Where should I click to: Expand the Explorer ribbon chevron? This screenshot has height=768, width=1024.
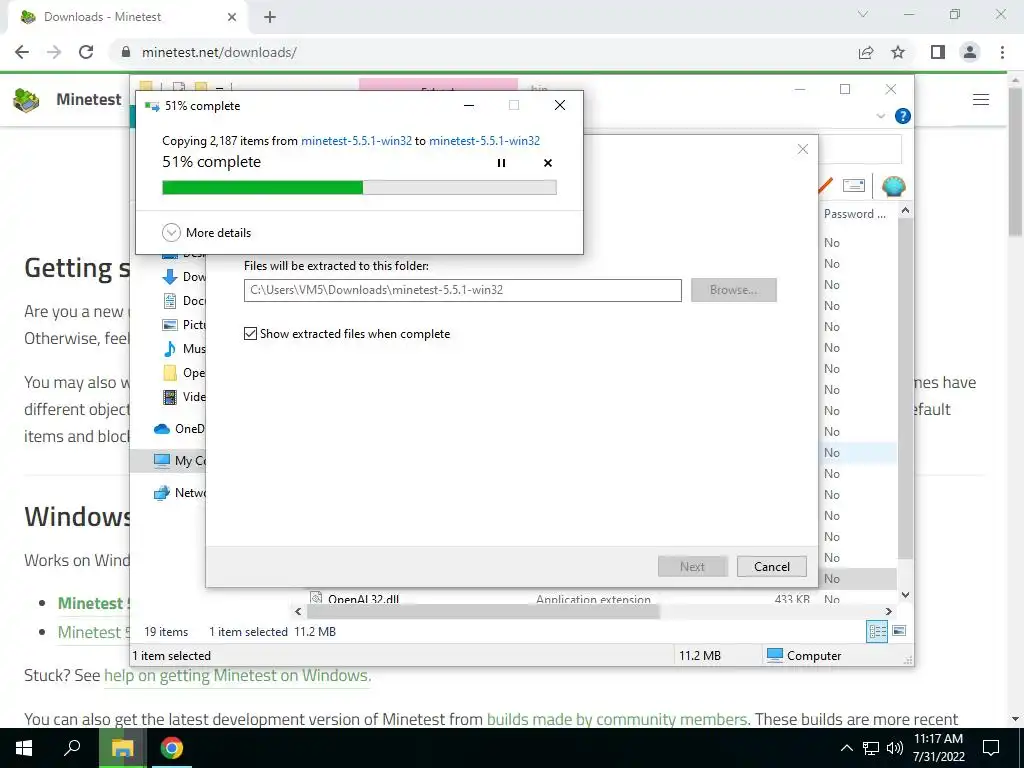click(x=880, y=116)
